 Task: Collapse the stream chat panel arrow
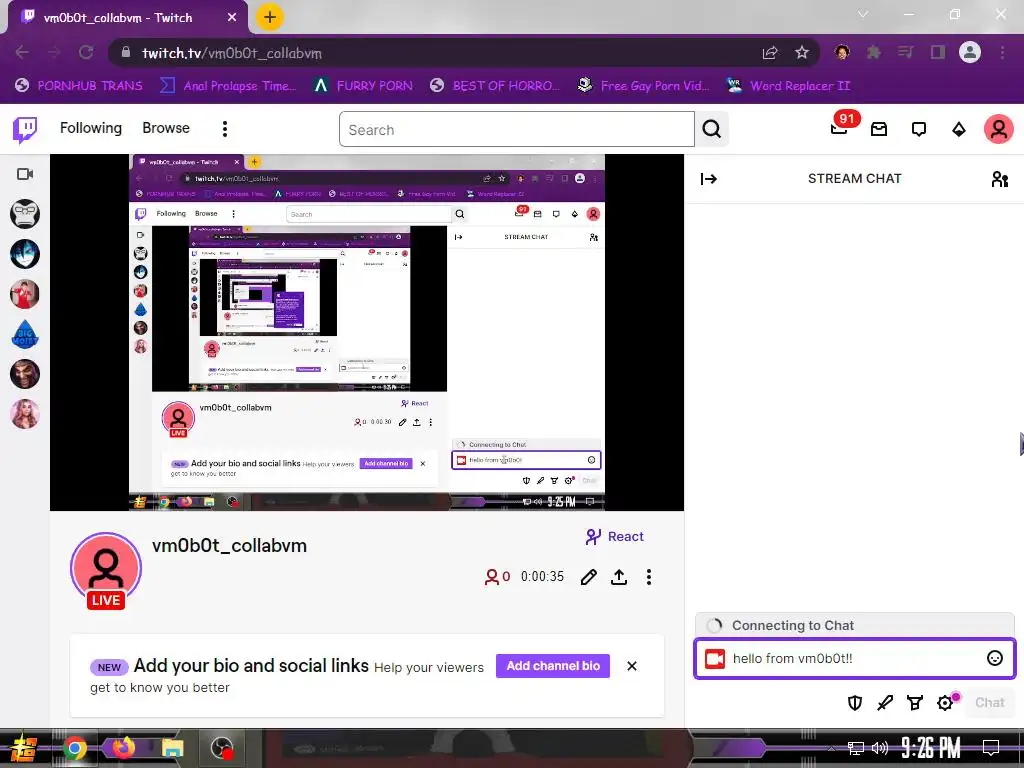709,179
